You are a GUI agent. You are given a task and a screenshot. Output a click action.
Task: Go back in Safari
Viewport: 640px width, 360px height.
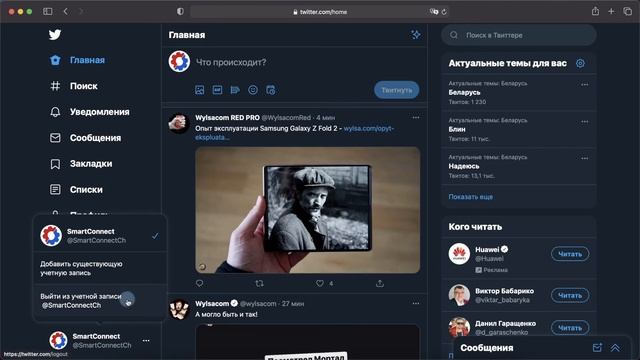tap(66, 11)
